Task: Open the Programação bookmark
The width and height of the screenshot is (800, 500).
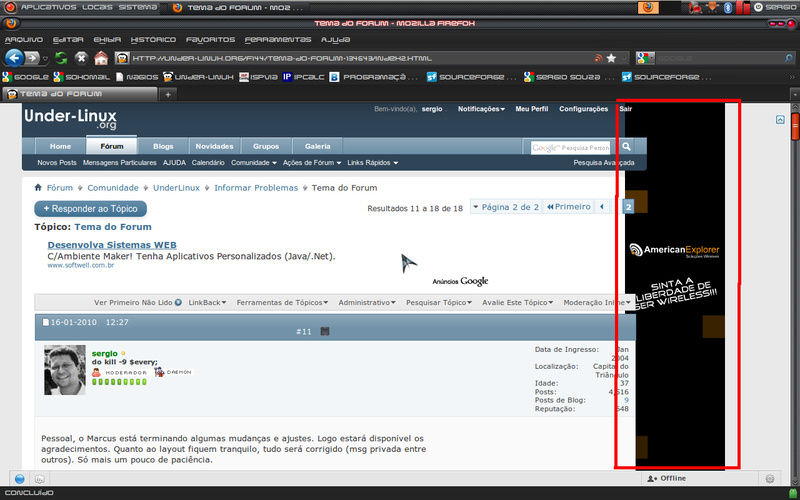Action: pyautogui.click(x=374, y=77)
